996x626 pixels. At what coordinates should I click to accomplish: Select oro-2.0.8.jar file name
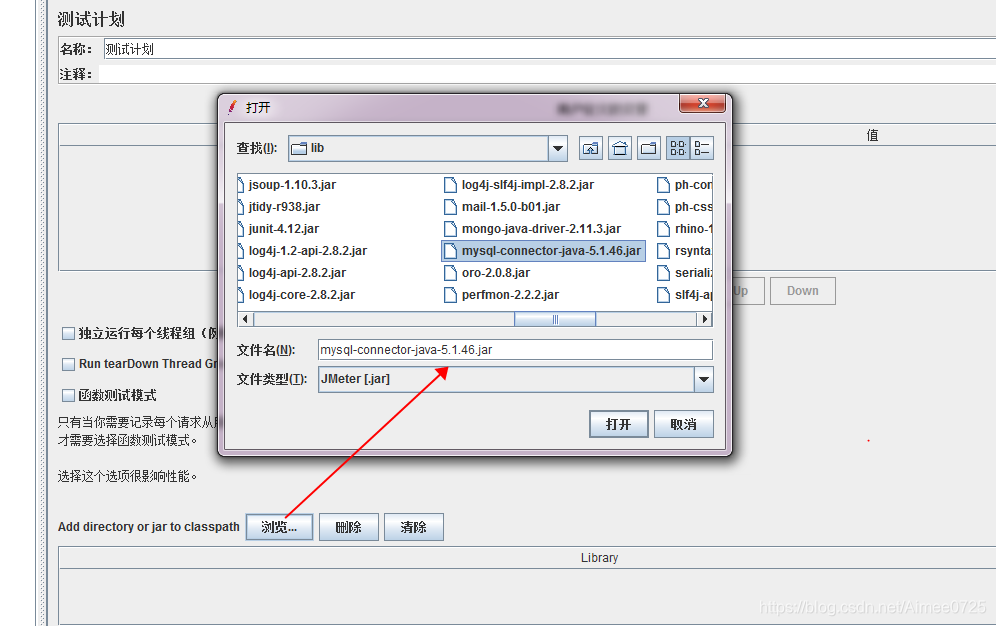495,273
